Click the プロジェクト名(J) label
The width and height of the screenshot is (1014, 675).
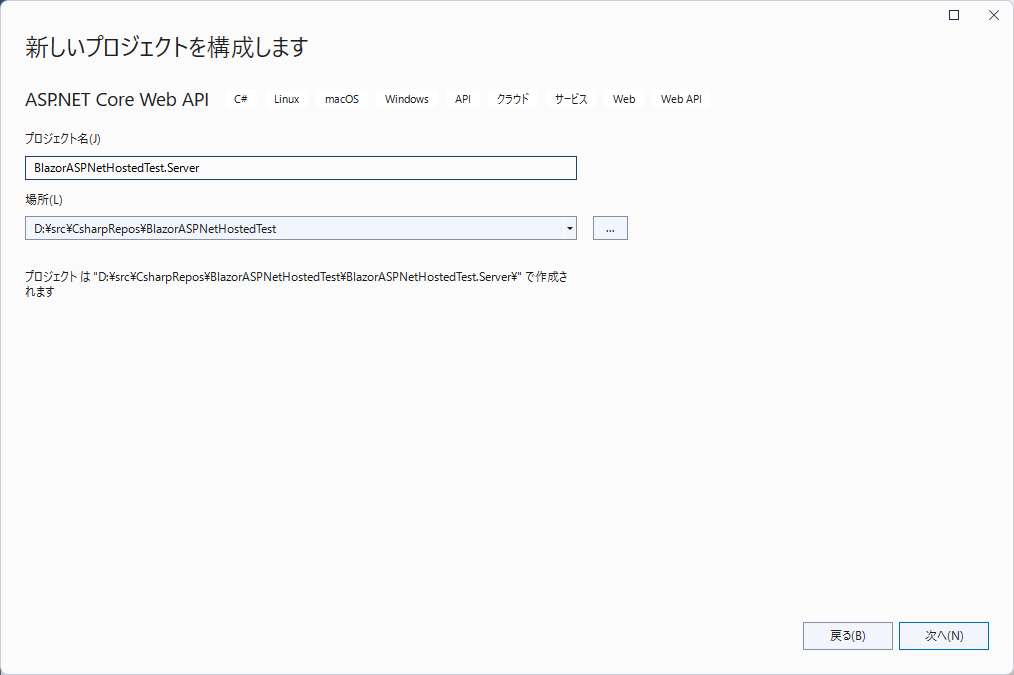[x=63, y=138]
